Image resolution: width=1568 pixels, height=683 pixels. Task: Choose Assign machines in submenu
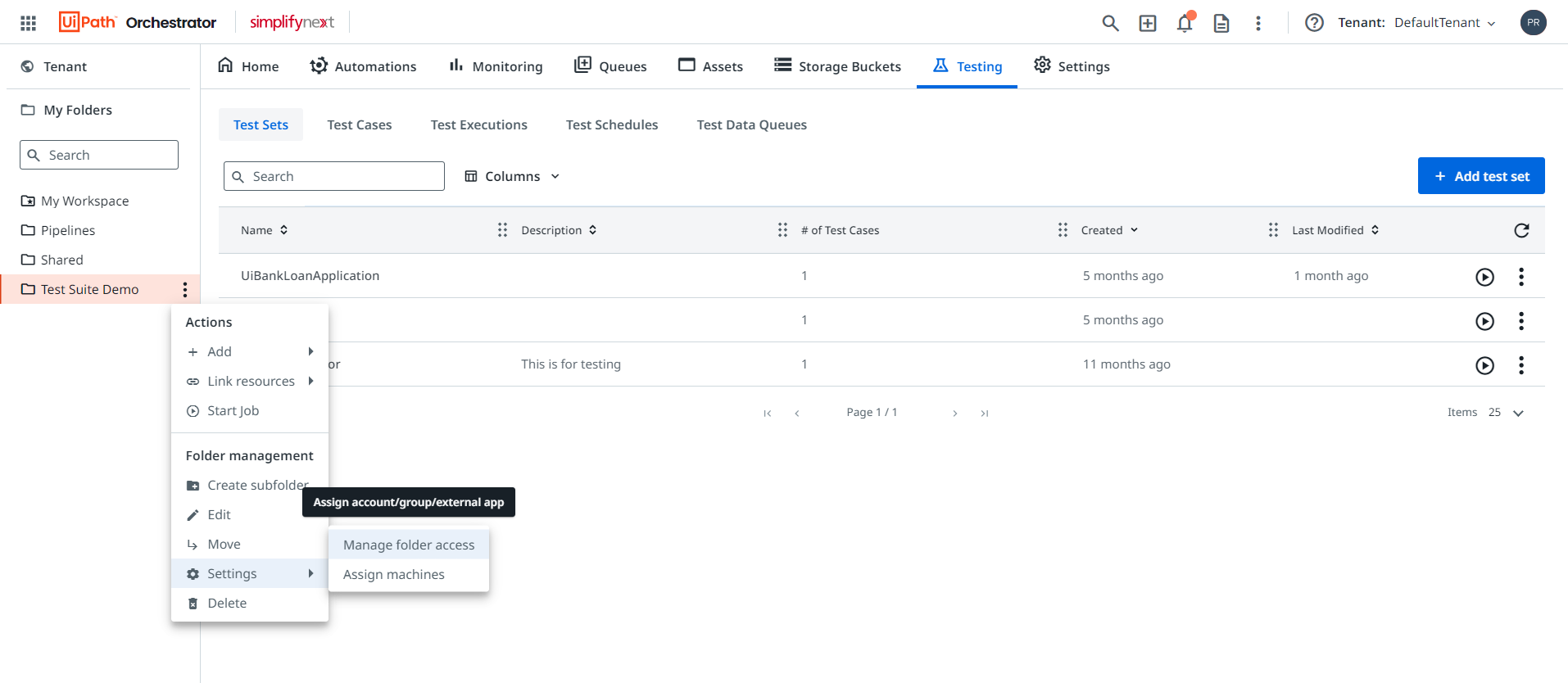[x=409, y=574]
